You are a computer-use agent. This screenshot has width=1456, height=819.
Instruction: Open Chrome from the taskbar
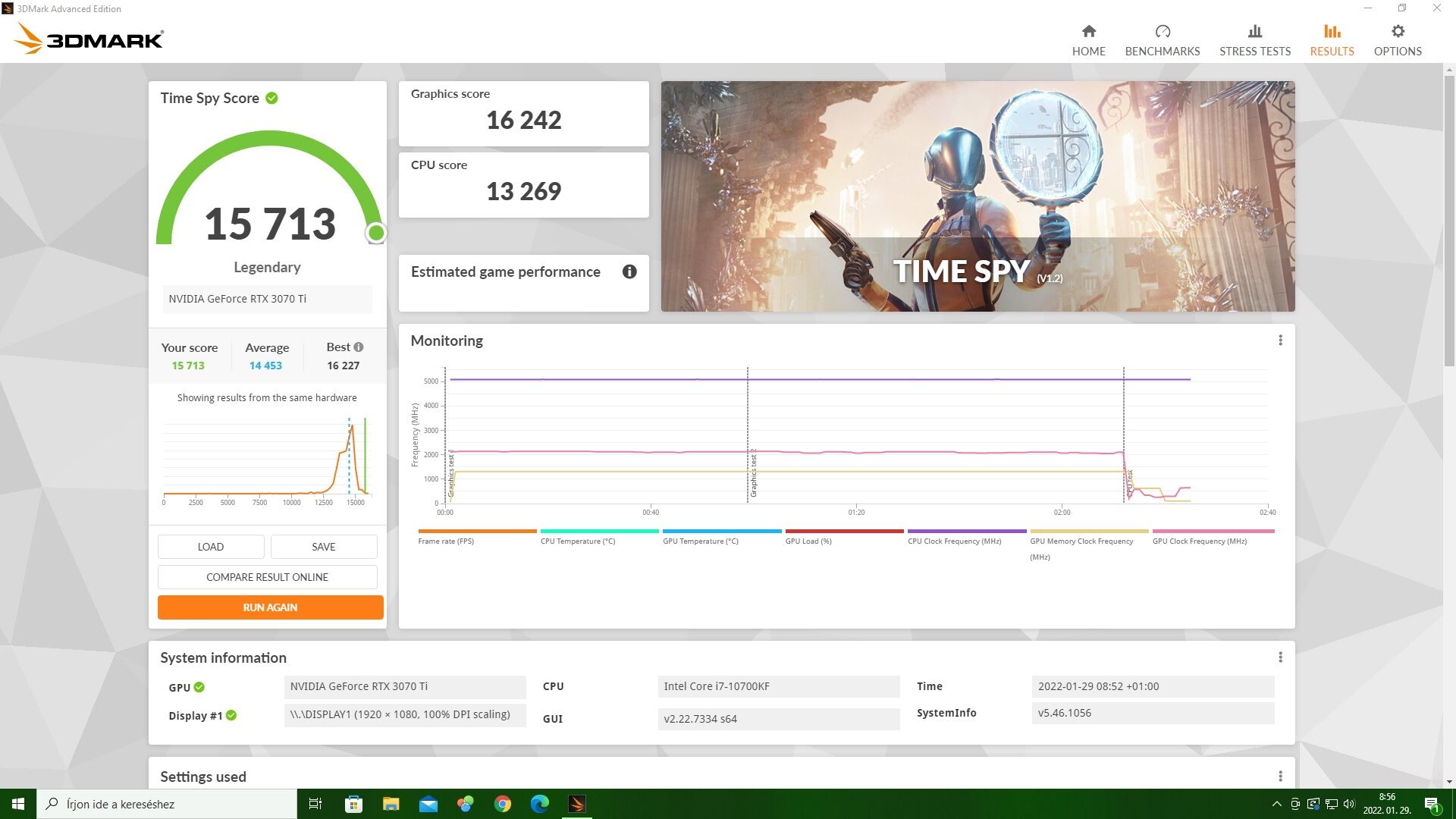502,804
